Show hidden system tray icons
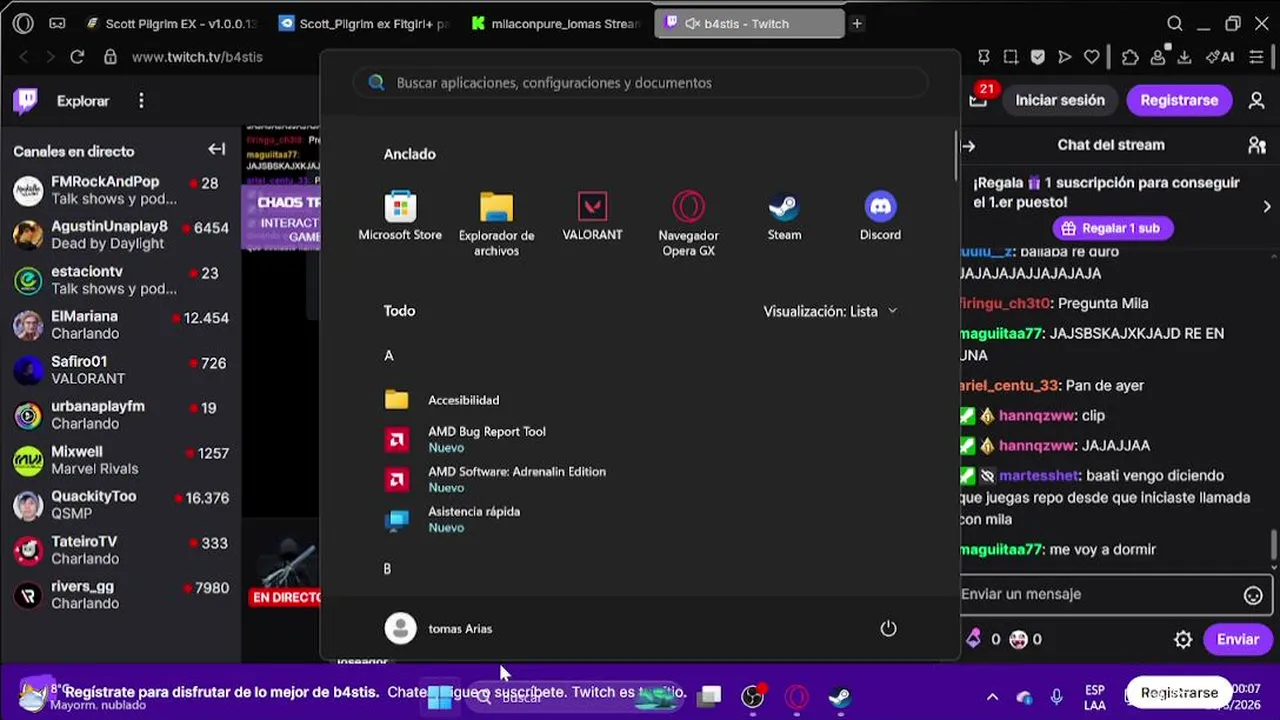The width and height of the screenshot is (1280, 720). [x=992, y=697]
